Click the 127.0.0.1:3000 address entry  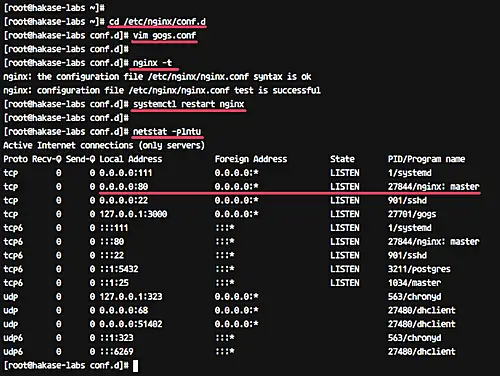[x=133, y=214]
